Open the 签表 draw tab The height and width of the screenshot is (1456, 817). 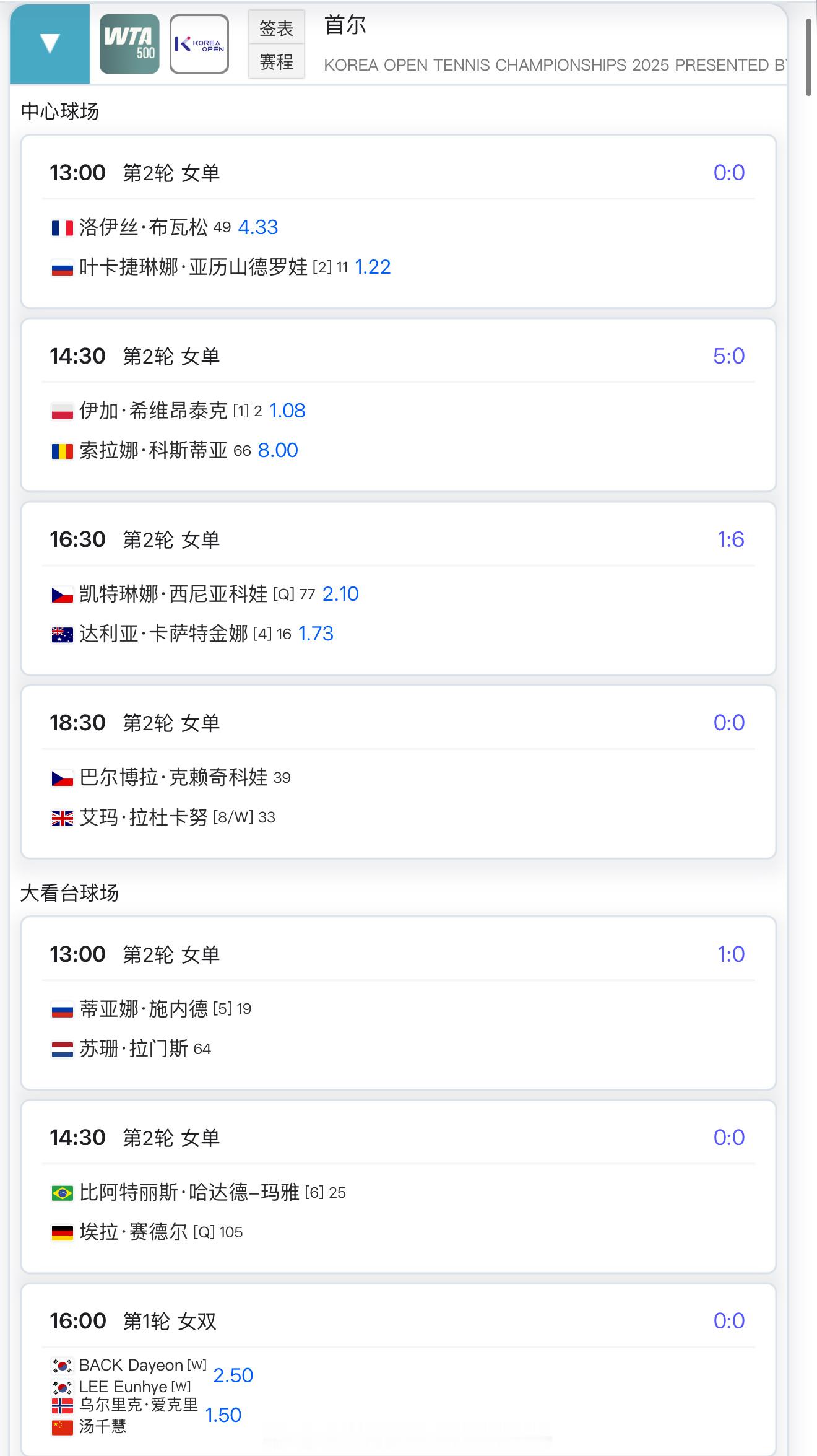click(x=276, y=28)
